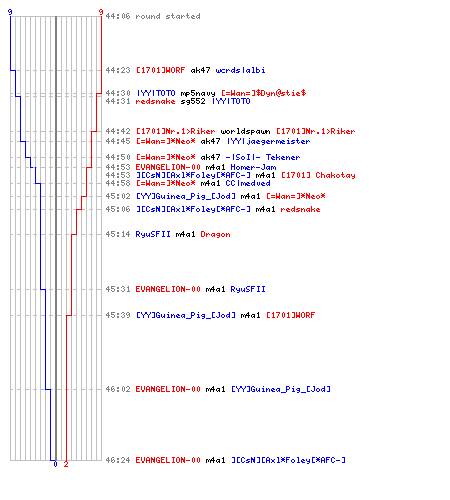Select [1701] Chakotay victim name
This screenshot has width=450, height=500.
click(318, 175)
